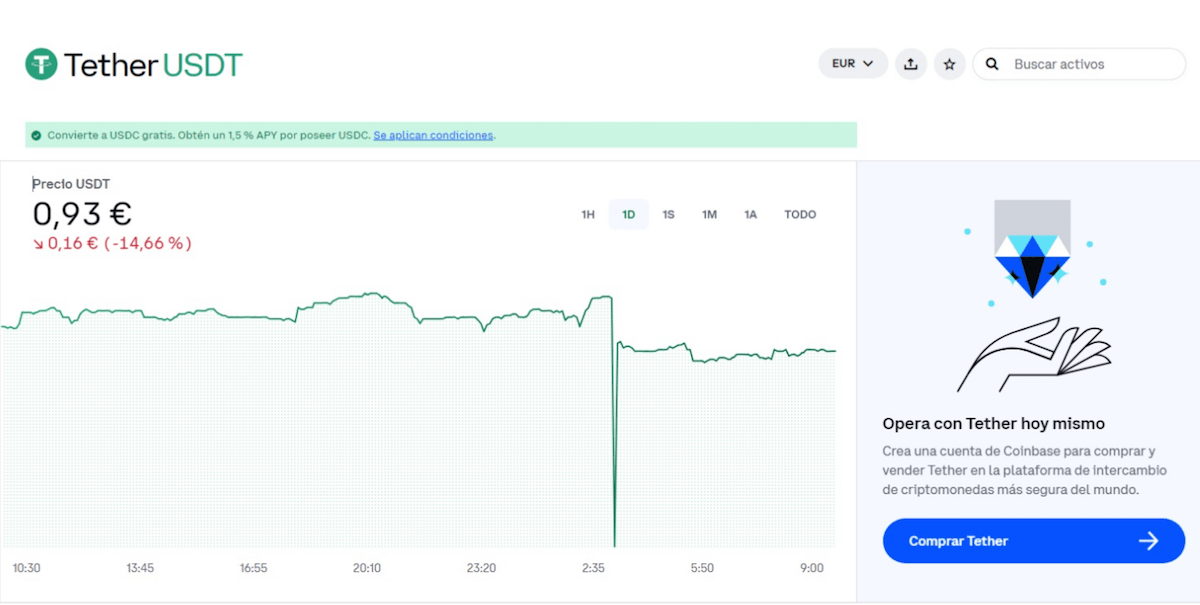Select the TODO time range tab
This screenshot has width=1200, height=605.
pyautogui.click(x=800, y=214)
